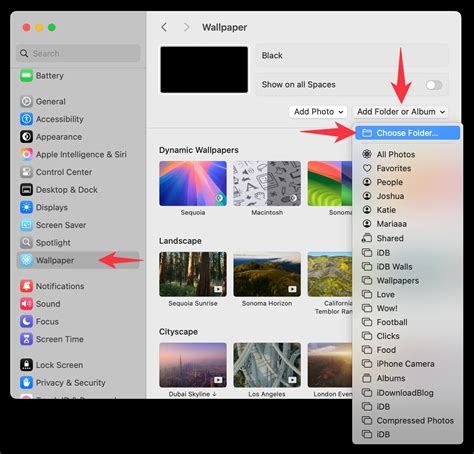The width and height of the screenshot is (474, 454).
Task: Select Joshua in the album menu
Action: click(x=408, y=196)
